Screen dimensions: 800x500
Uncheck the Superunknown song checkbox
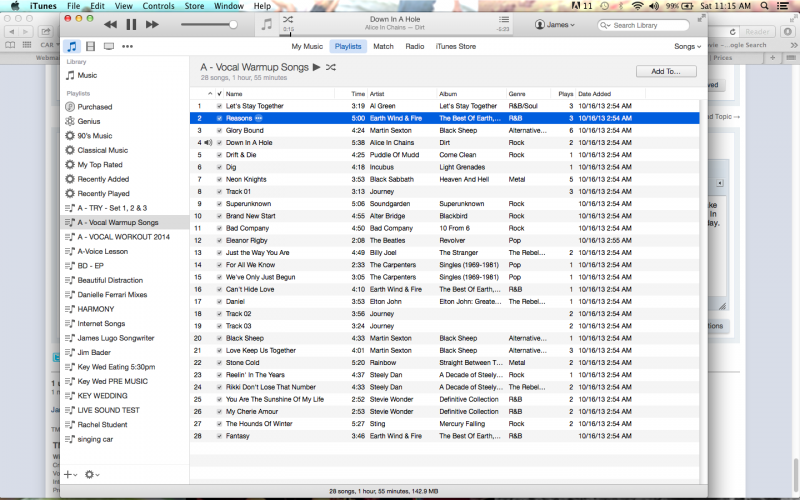click(x=219, y=204)
